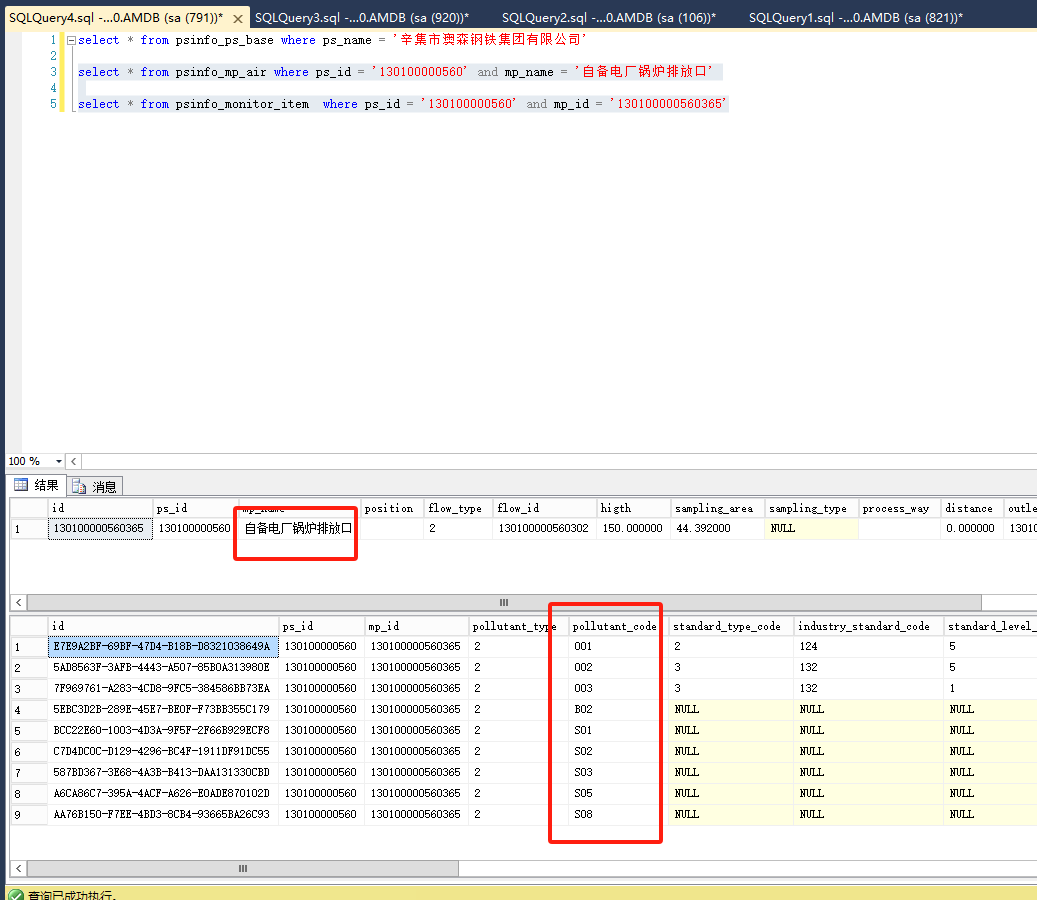Open the 结果 results tab
1037x900 pixels.
37,485
